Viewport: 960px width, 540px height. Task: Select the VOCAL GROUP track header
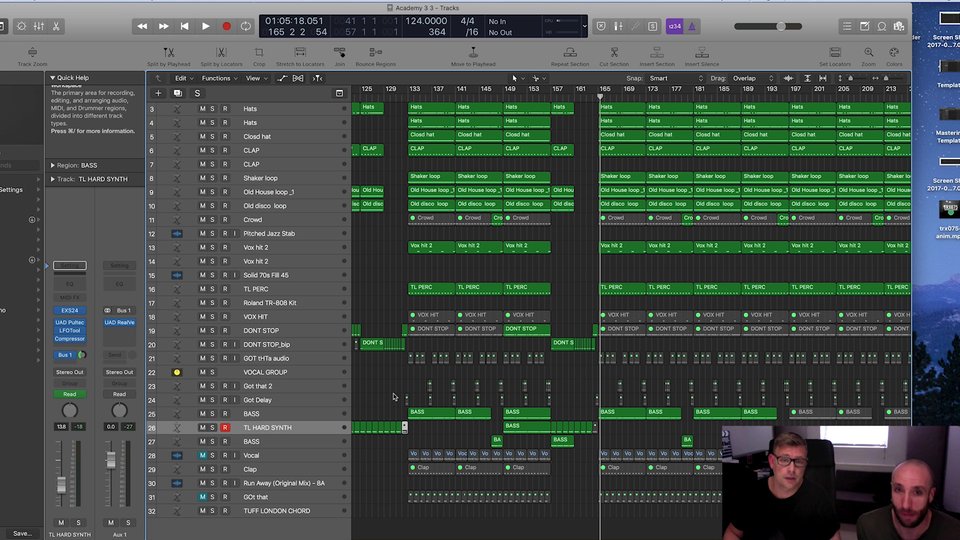click(x=249, y=372)
